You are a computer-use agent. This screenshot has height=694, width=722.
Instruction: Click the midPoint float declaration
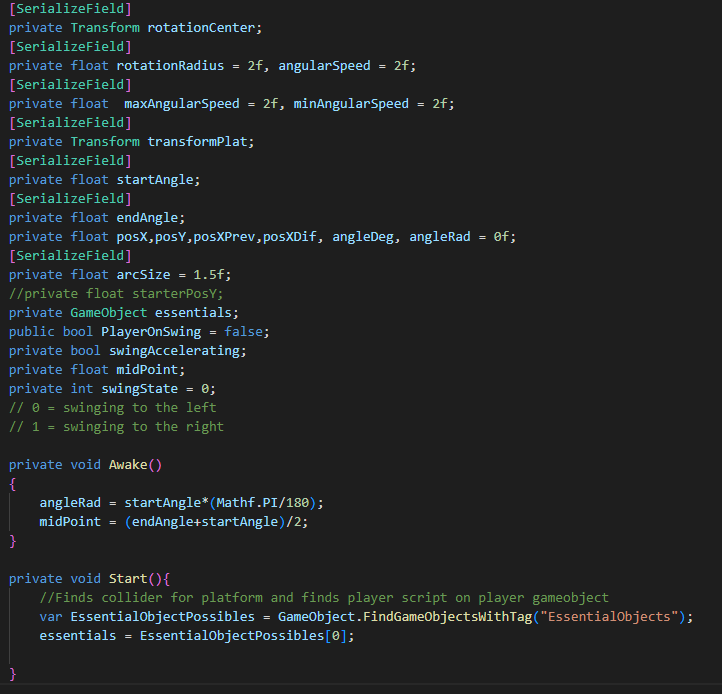pos(97,370)
